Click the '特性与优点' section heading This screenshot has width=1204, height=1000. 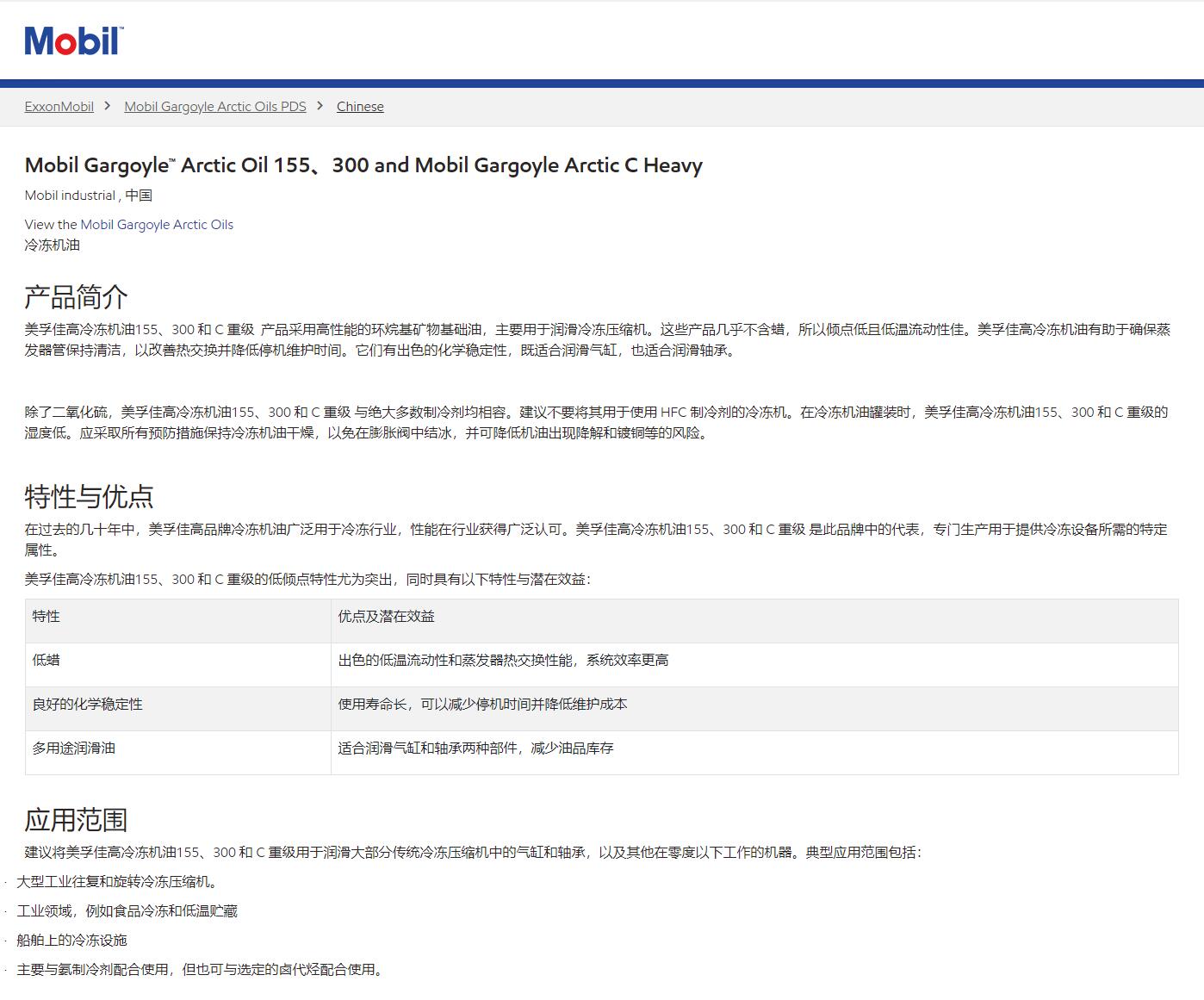tap(89, 497)
